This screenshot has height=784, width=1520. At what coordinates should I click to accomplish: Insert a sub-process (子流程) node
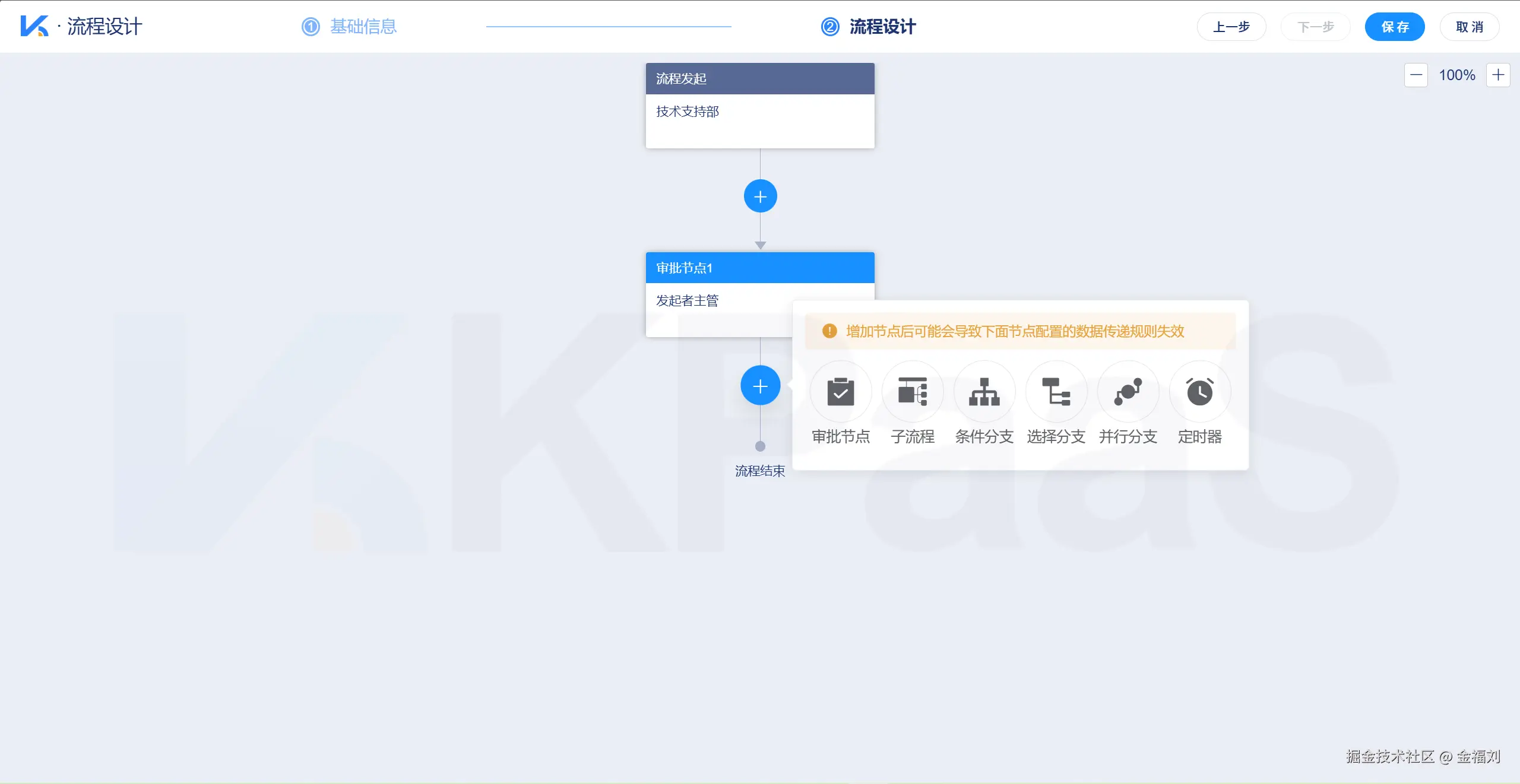point(912,392)
